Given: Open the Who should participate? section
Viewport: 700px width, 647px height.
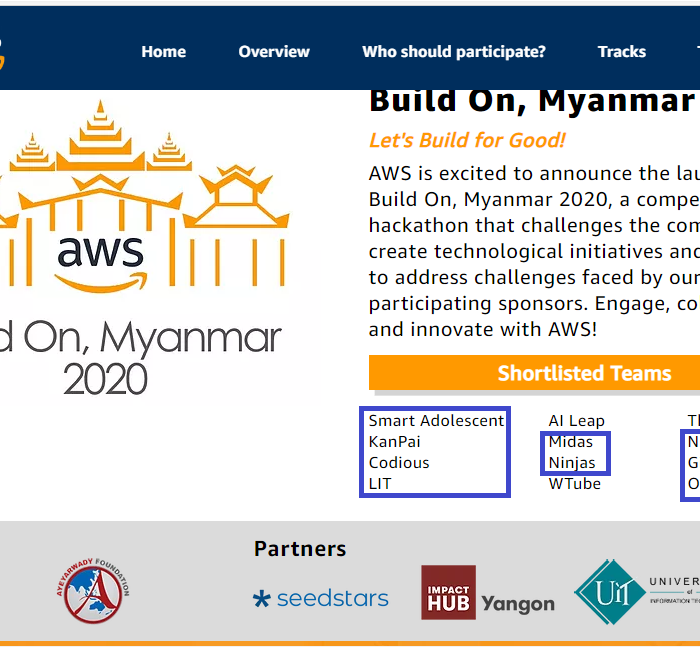Looking at the screenshot, I should (x=454, y=52).
